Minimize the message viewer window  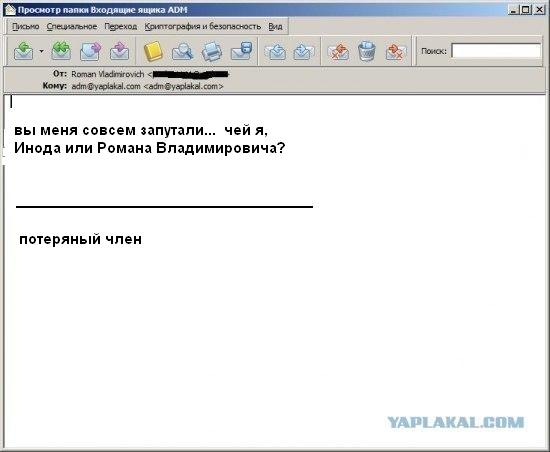click(514, 10)
